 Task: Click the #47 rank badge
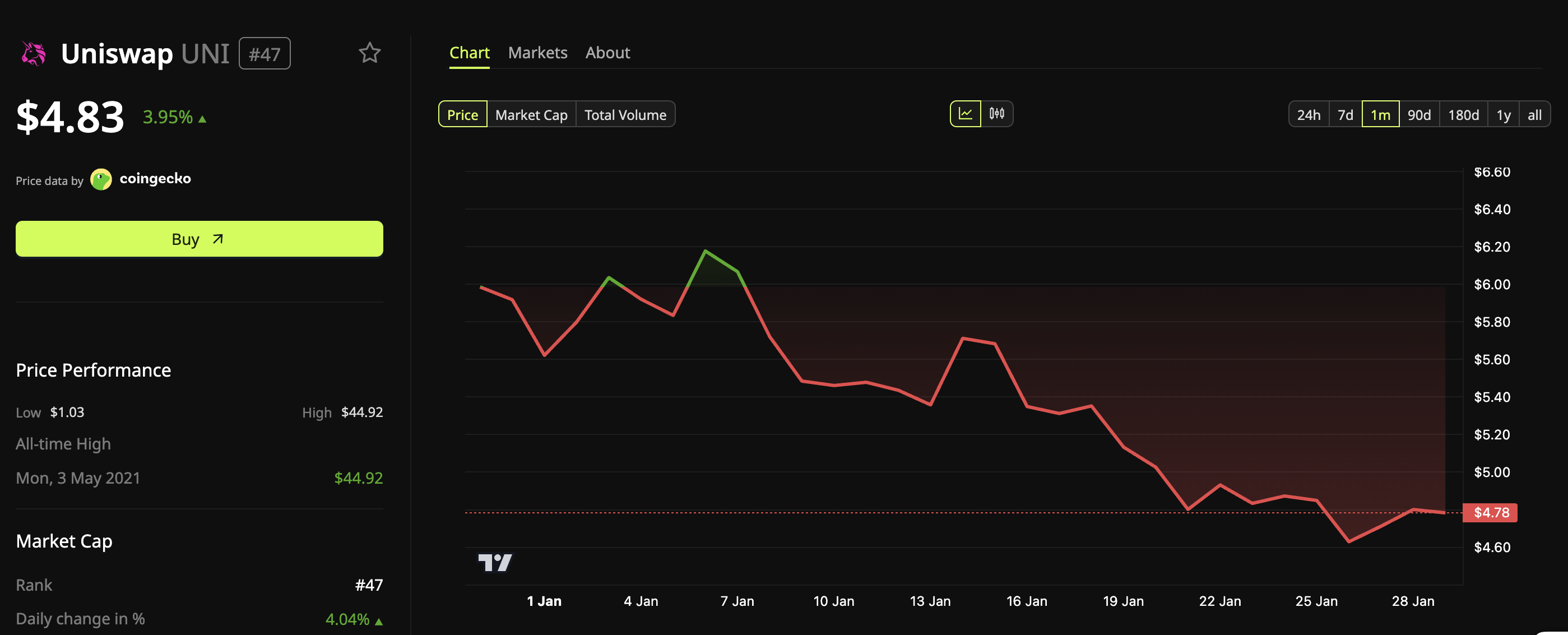(x=264, y=54)
